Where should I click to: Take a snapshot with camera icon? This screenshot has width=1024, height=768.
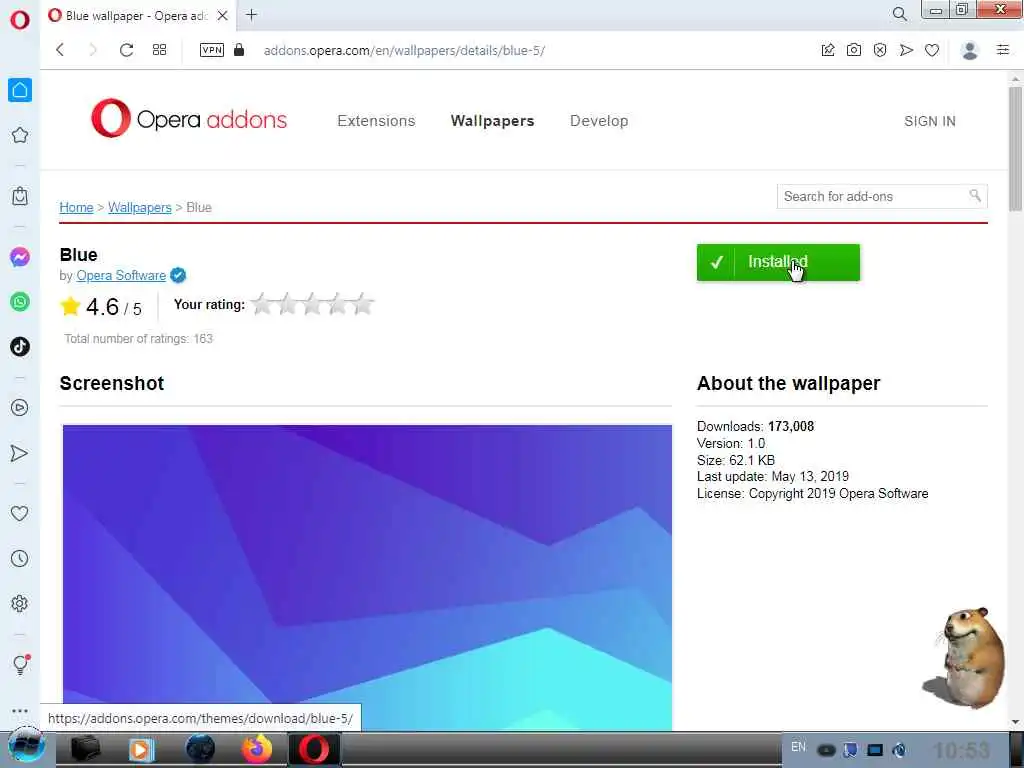(x=854, y=50)
